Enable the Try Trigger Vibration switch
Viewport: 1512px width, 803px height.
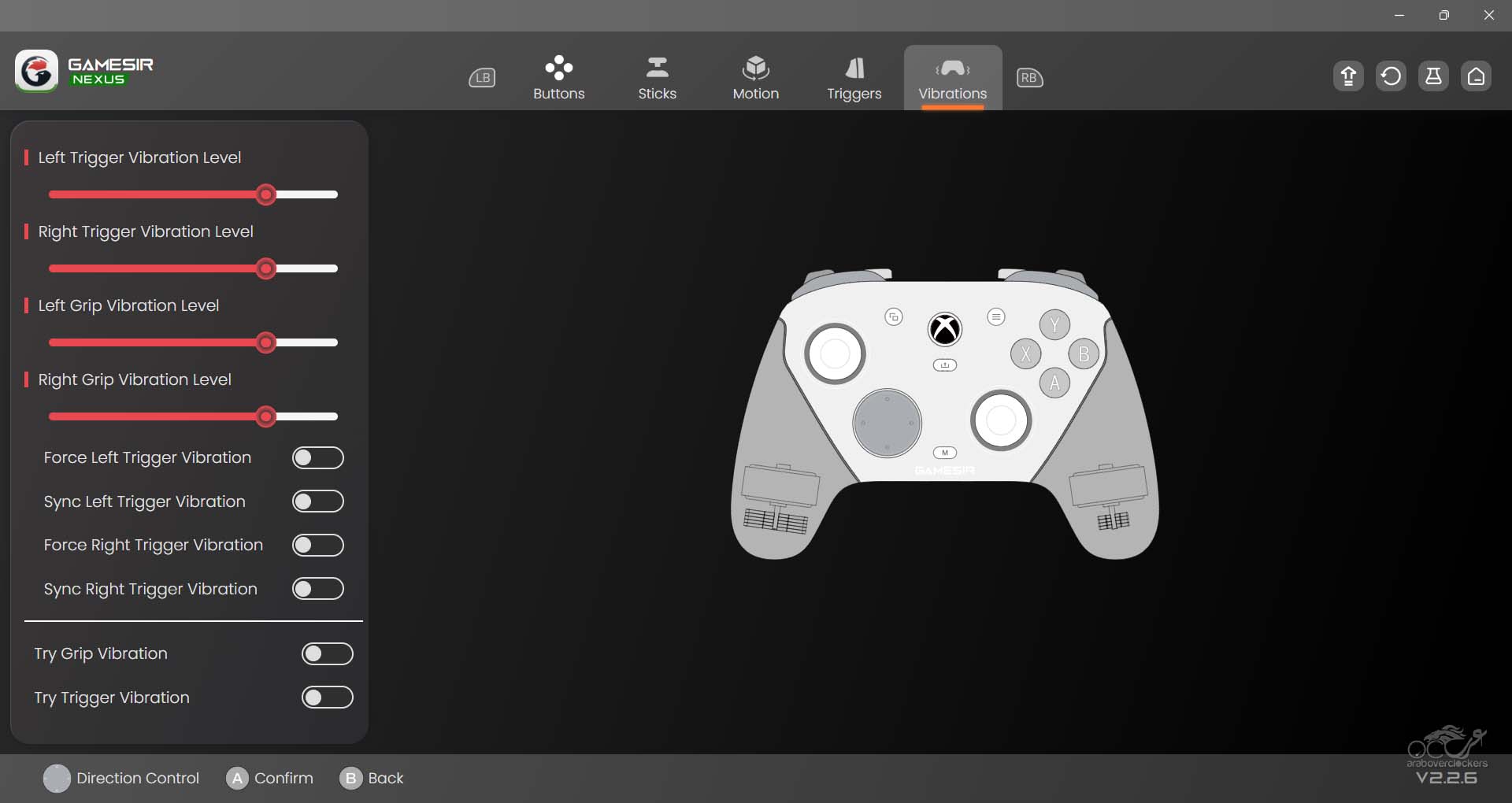click(327, 698)
